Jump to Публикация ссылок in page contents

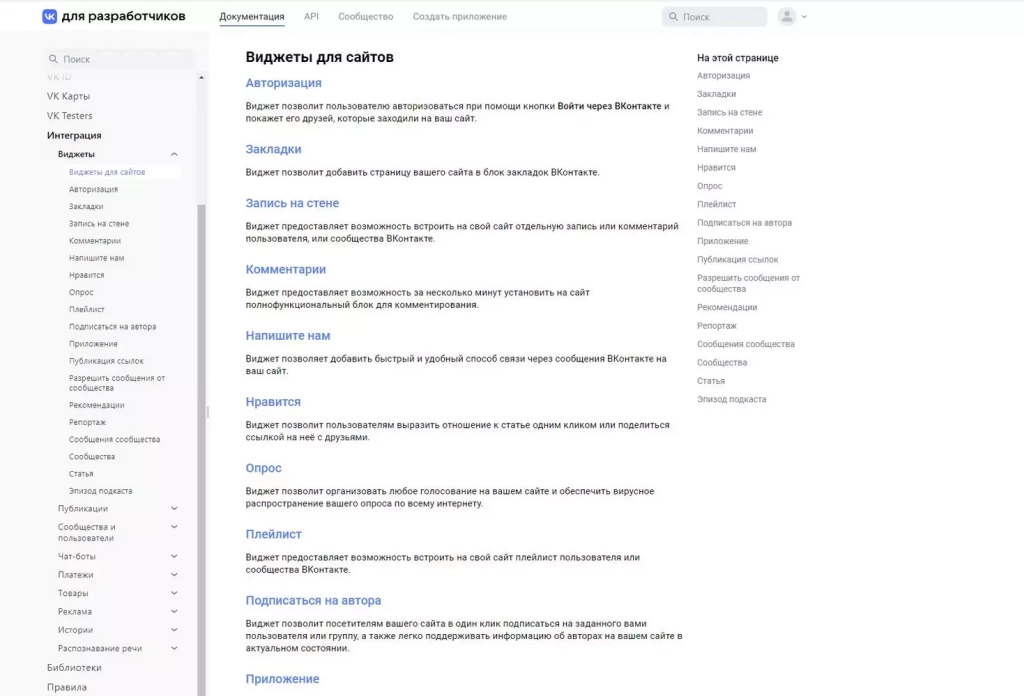[x=738, y=259]
